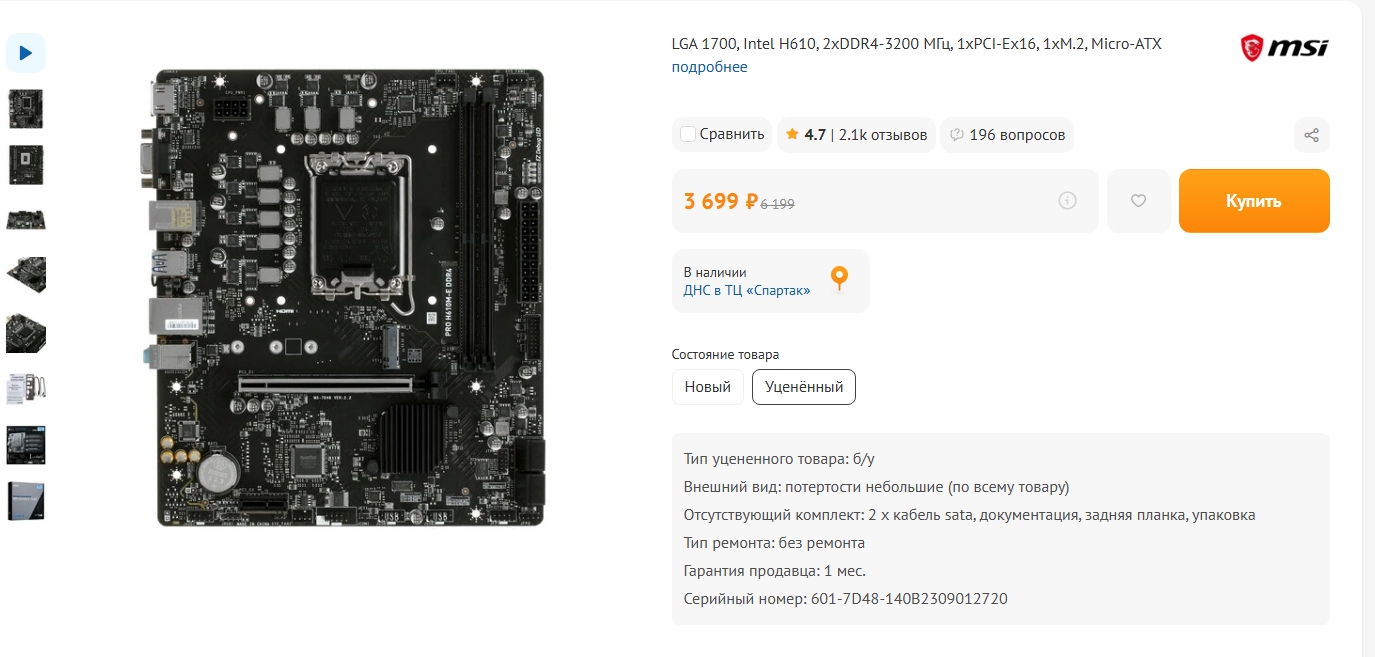Add product to favorites with heart icon
Viewport: 1375px width, 657px height.
click(1138, 201)
